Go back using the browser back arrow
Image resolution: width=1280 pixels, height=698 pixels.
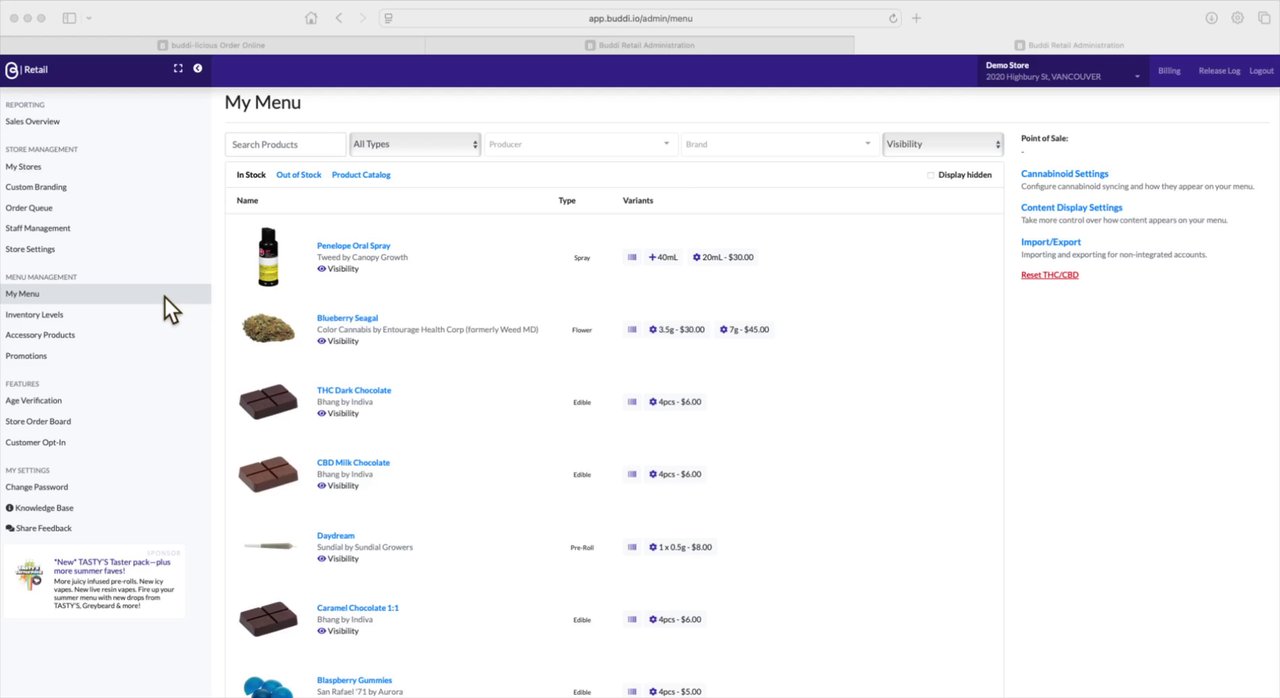coord(339,18)
